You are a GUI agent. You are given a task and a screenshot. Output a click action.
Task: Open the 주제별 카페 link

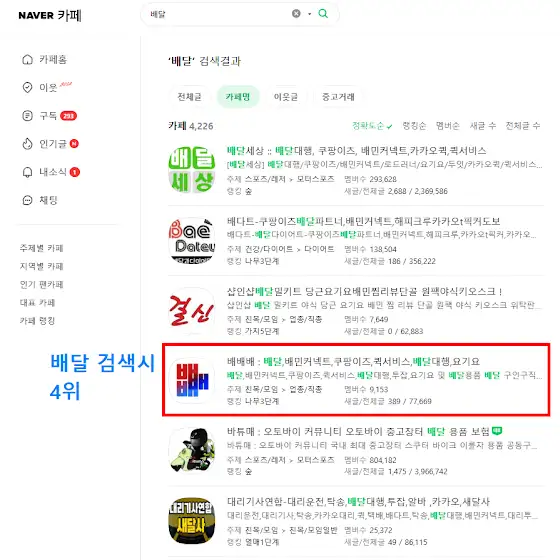pyautogui.click(x=41, y=248)
